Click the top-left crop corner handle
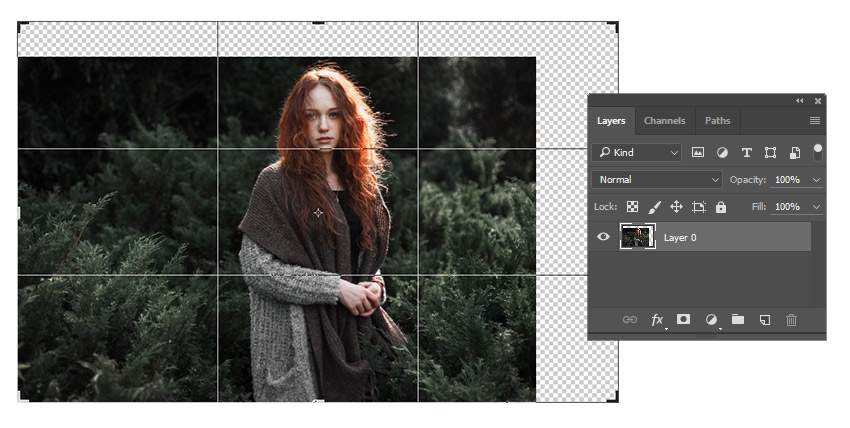 coord(23,26)
